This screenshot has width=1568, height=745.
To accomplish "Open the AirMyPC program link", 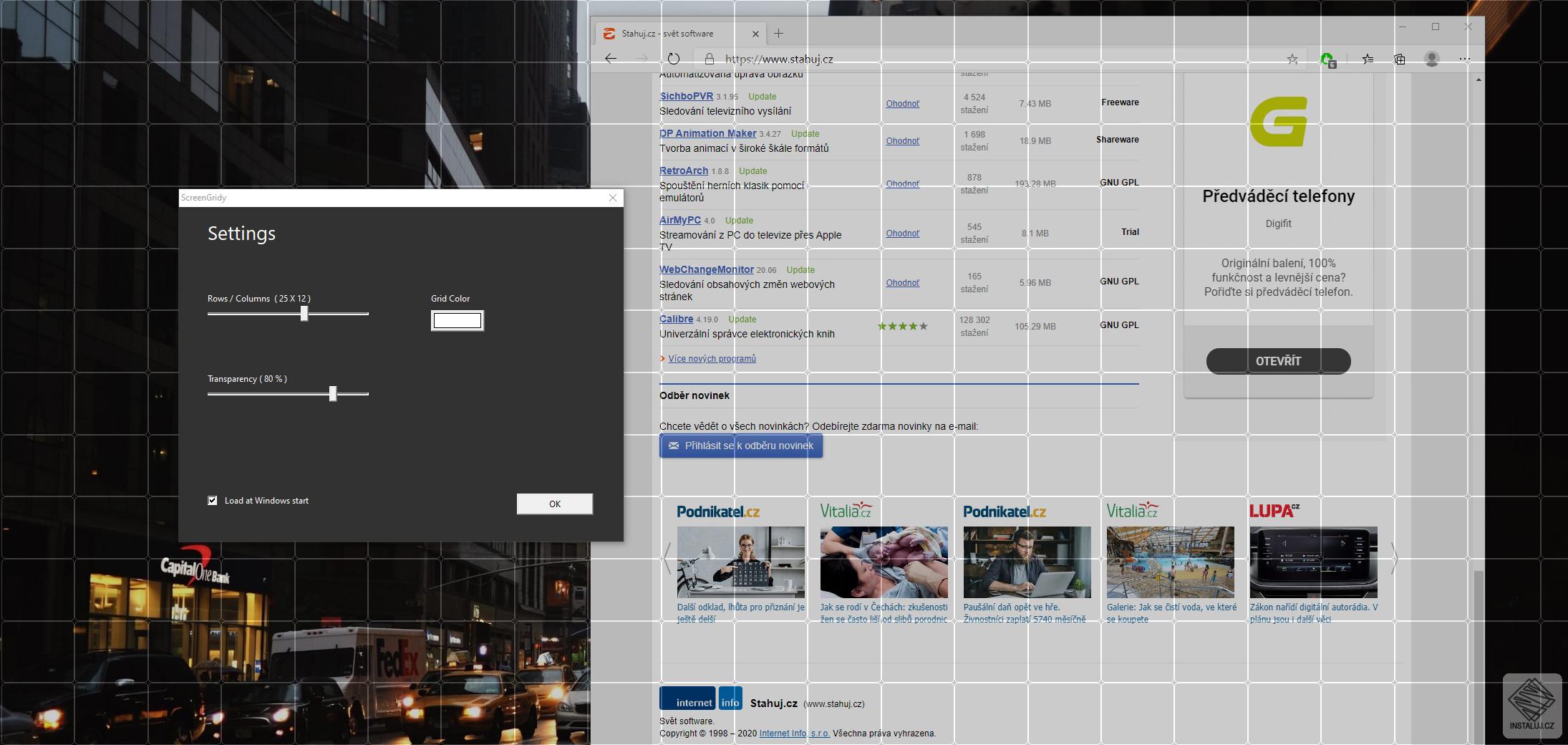I will click(680, 220).
